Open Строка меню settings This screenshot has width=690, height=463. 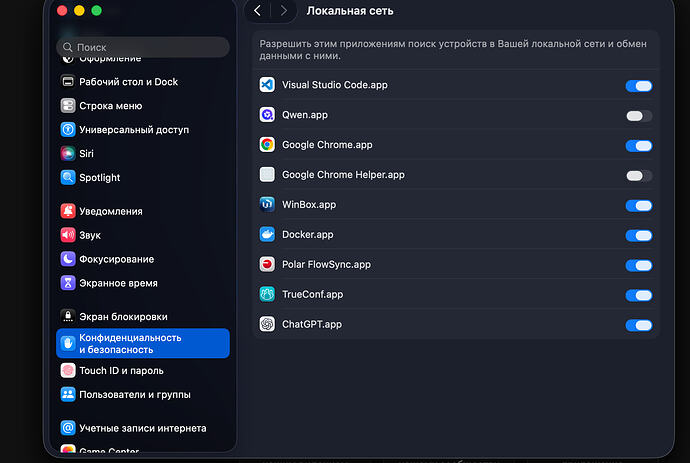point(143,106)
